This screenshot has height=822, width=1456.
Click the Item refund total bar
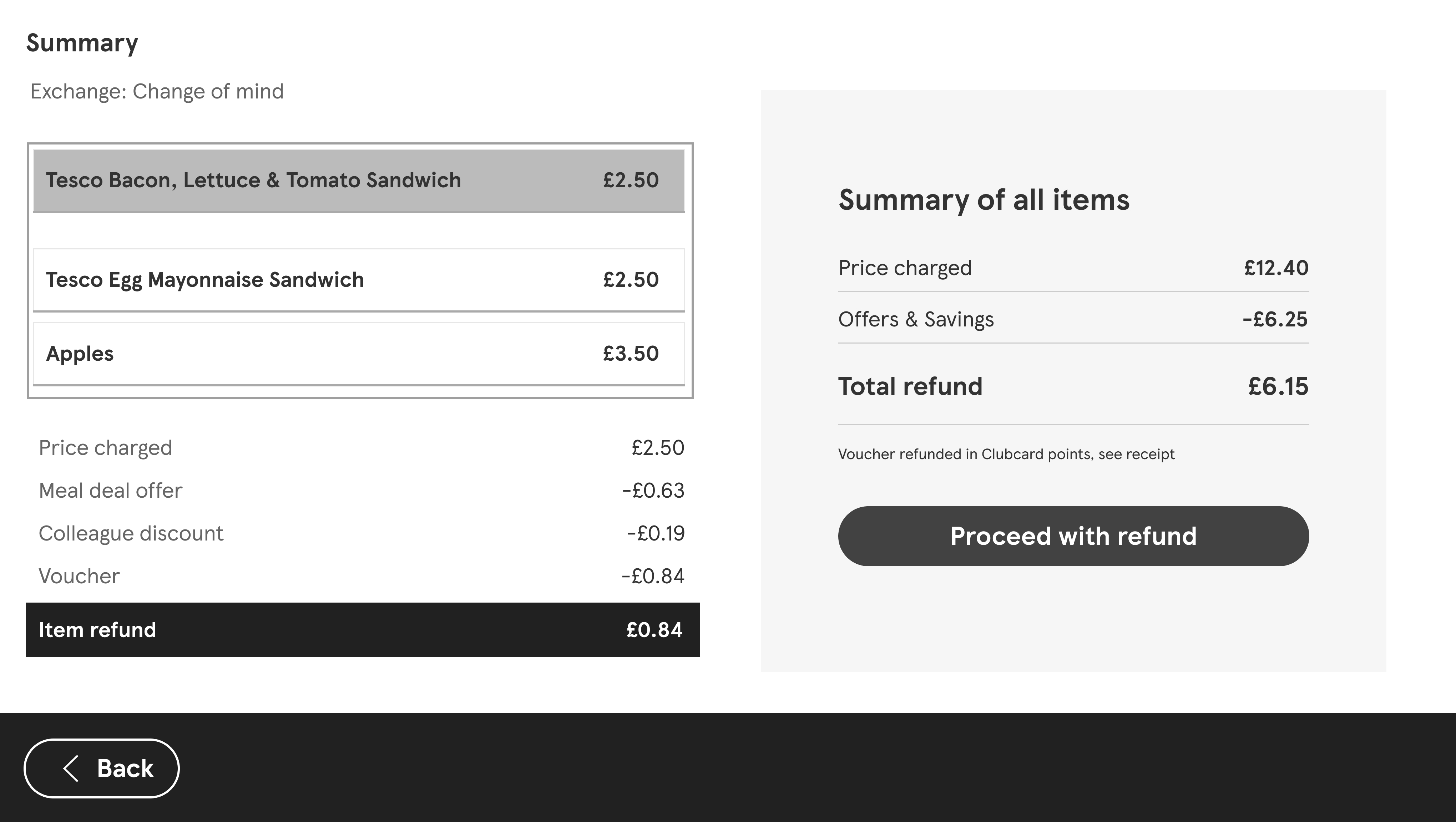(x=362, y=630)
